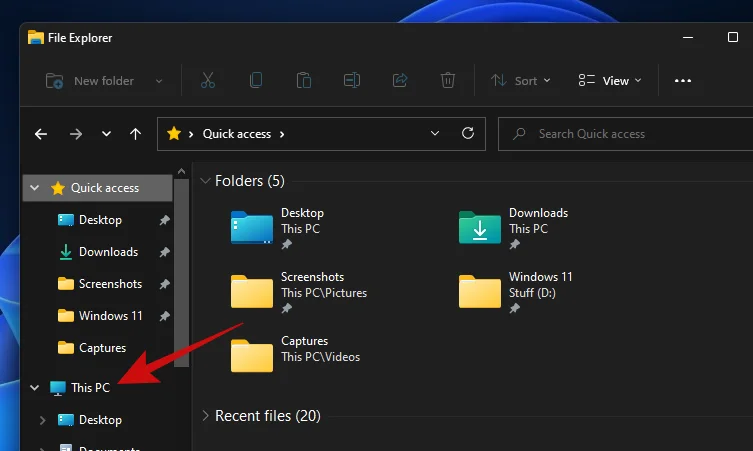Collapse Quick access in sidebar

(34, 187)
